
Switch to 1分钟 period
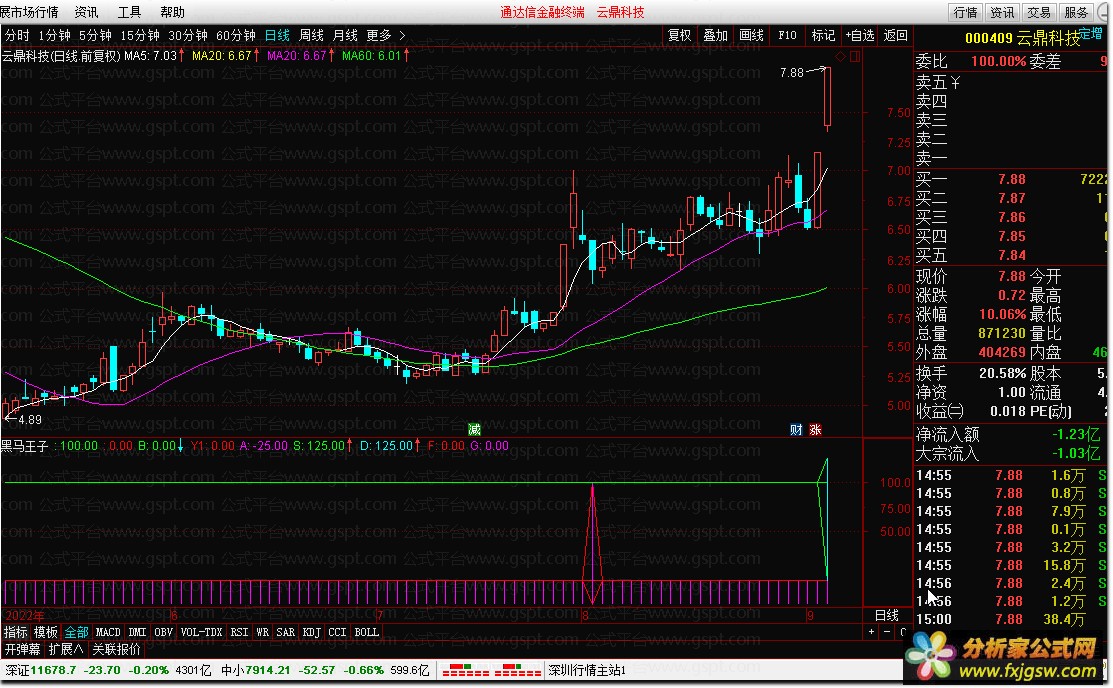click(x=55, y=35)
